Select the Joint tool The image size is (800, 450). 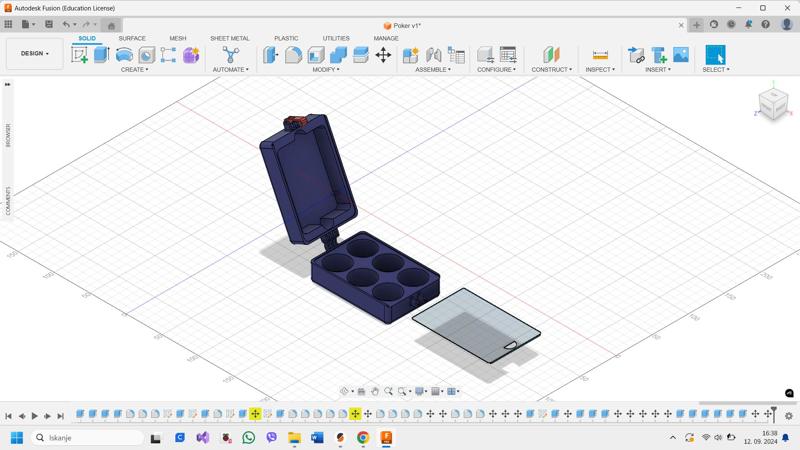click(433, 55)
